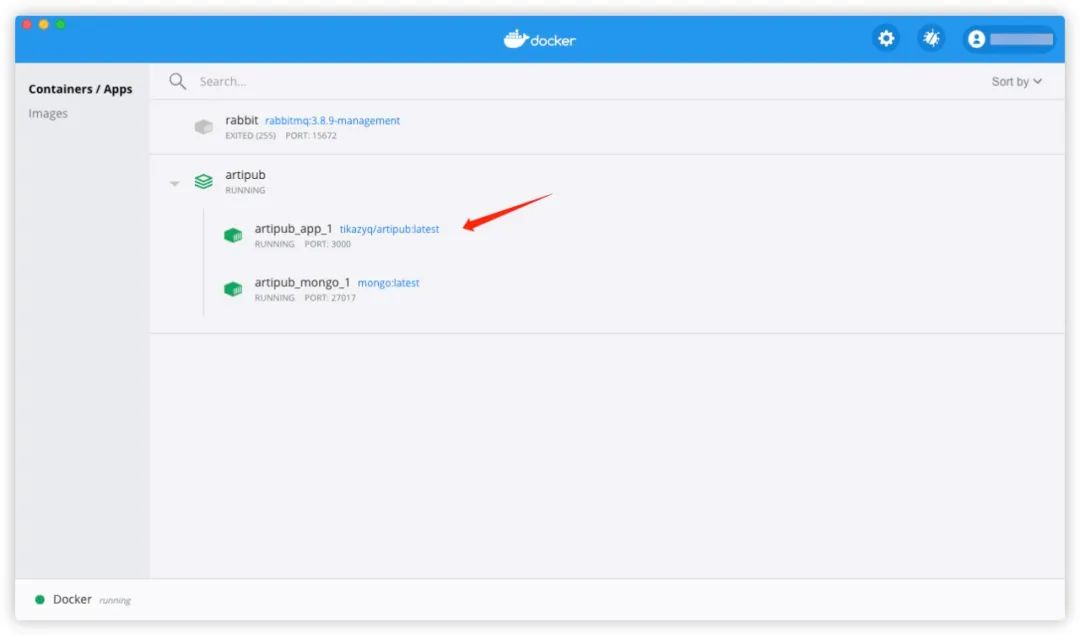Close the window with red button
This screenshot has height=635, width=1080.
click(27, 24)
